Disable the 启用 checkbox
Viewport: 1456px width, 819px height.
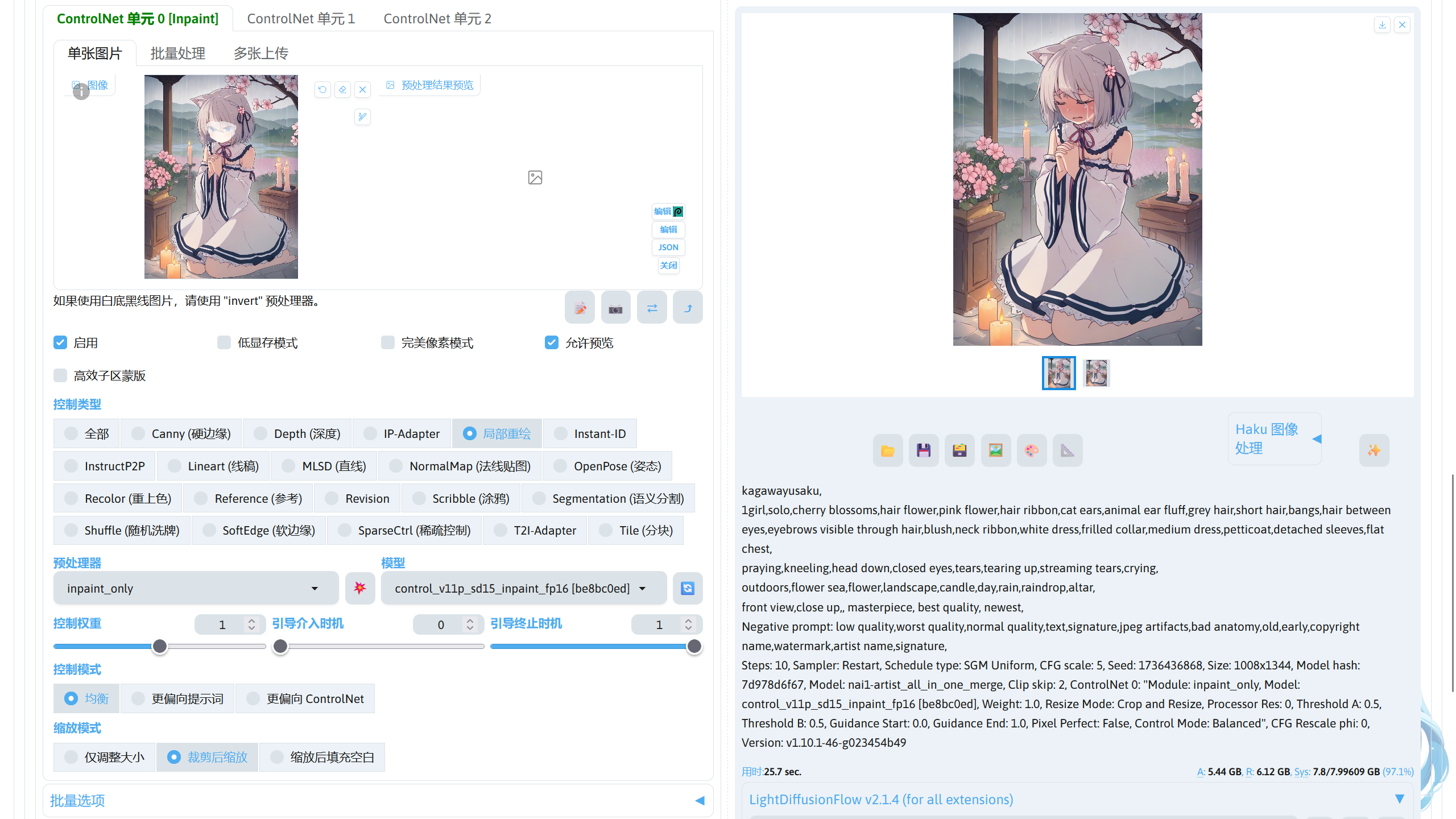pos(60,342)
